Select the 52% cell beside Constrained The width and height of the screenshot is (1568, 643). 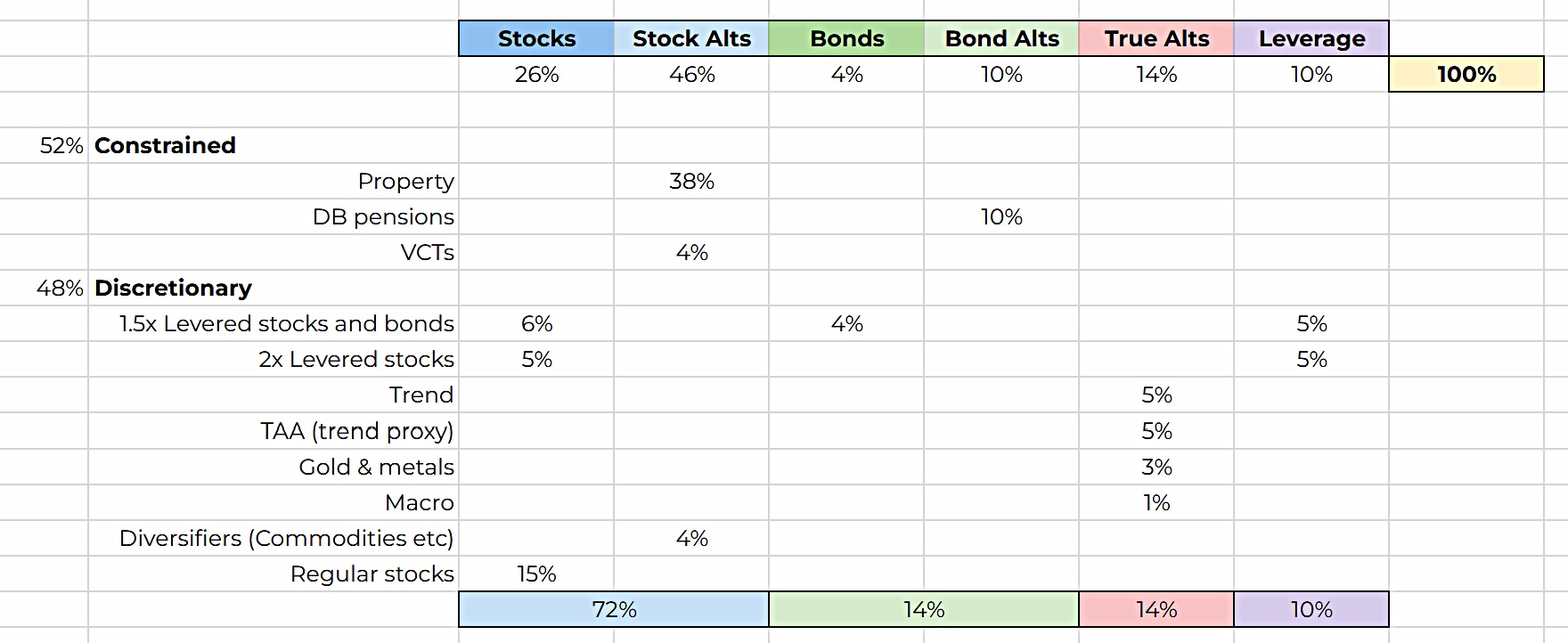[61, 145]
